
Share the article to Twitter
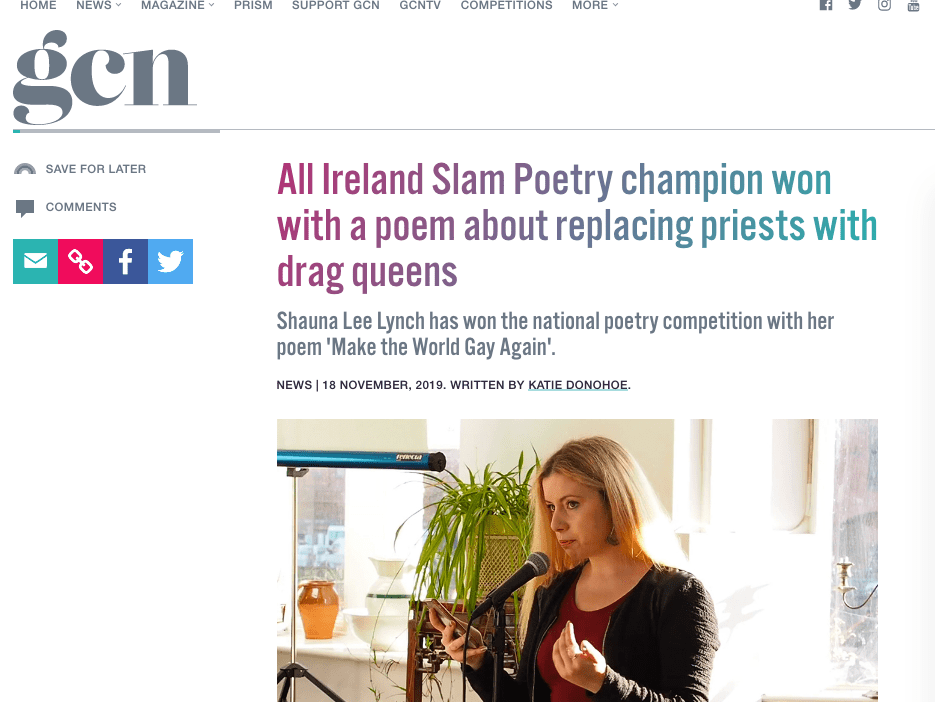coord(170,261)
